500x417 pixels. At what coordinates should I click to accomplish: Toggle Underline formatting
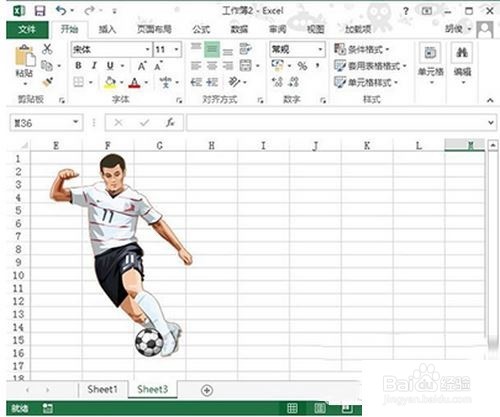click(110, 66)
